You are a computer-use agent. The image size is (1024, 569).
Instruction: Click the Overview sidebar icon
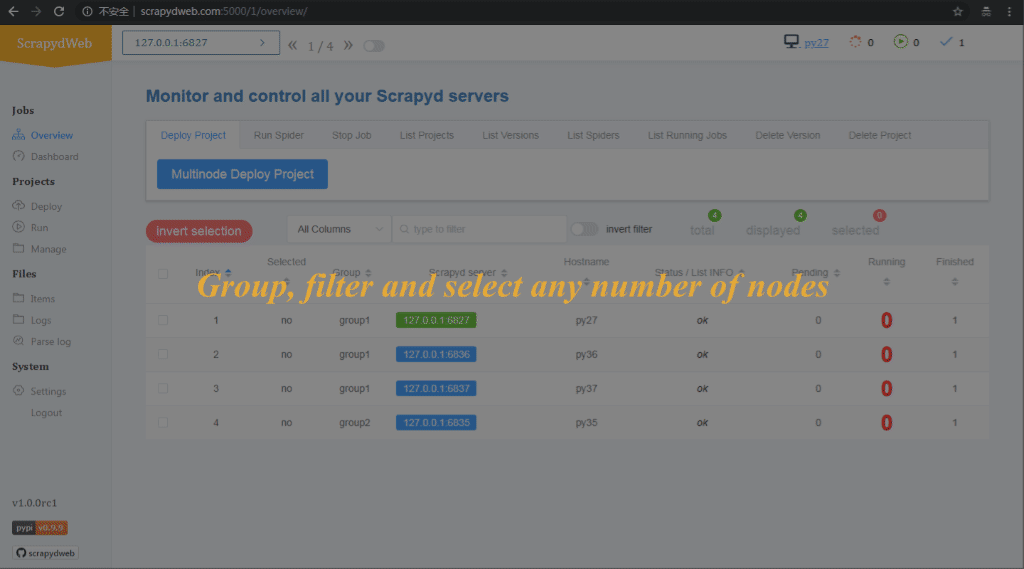tap(18, 135)
